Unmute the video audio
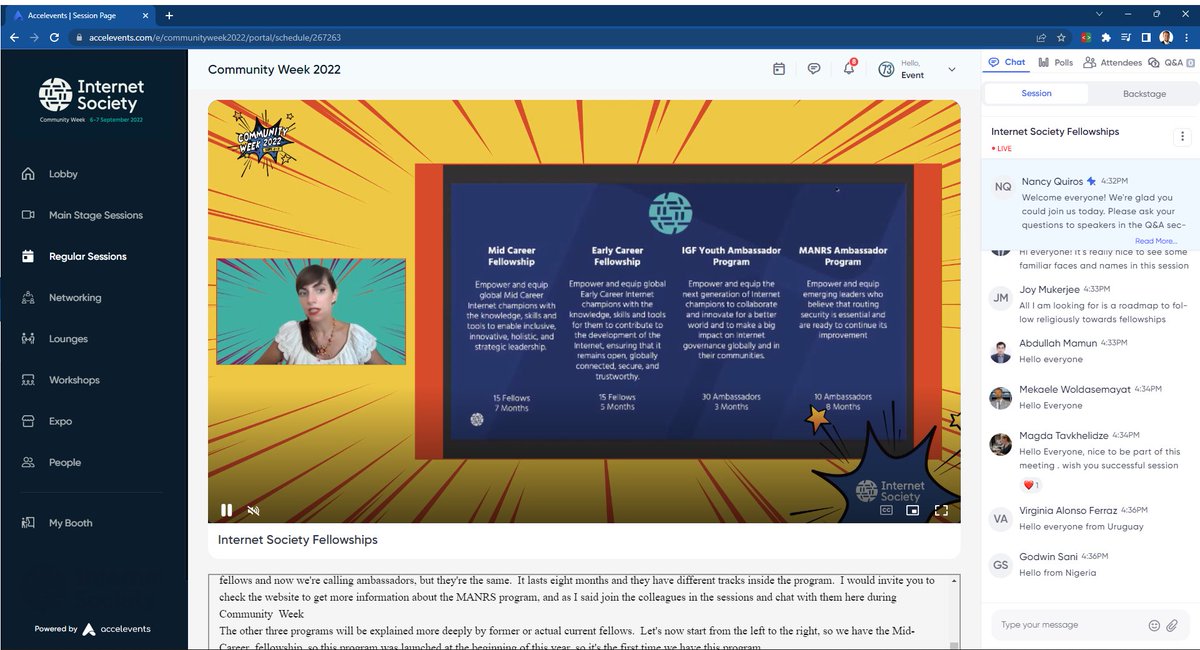The image size is (1200, 650). pos(254,510)
